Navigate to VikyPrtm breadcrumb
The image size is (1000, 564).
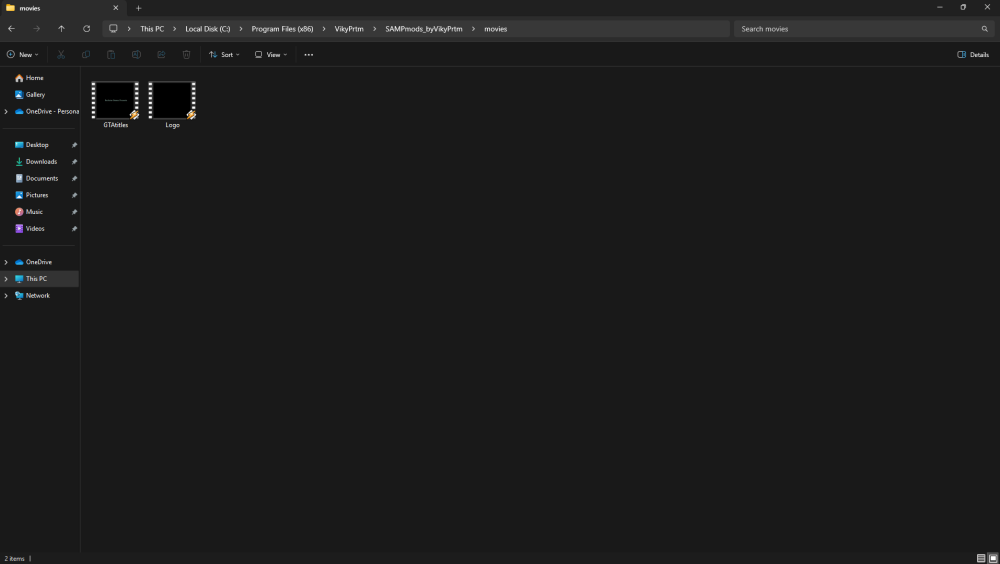[349, 29]
